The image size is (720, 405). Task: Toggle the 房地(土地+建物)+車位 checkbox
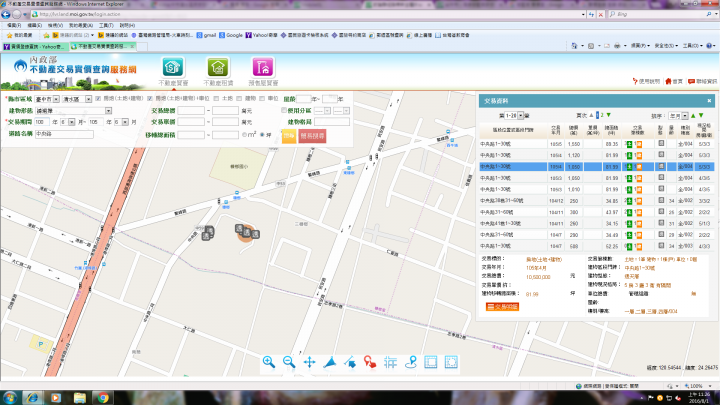[150, 99]
